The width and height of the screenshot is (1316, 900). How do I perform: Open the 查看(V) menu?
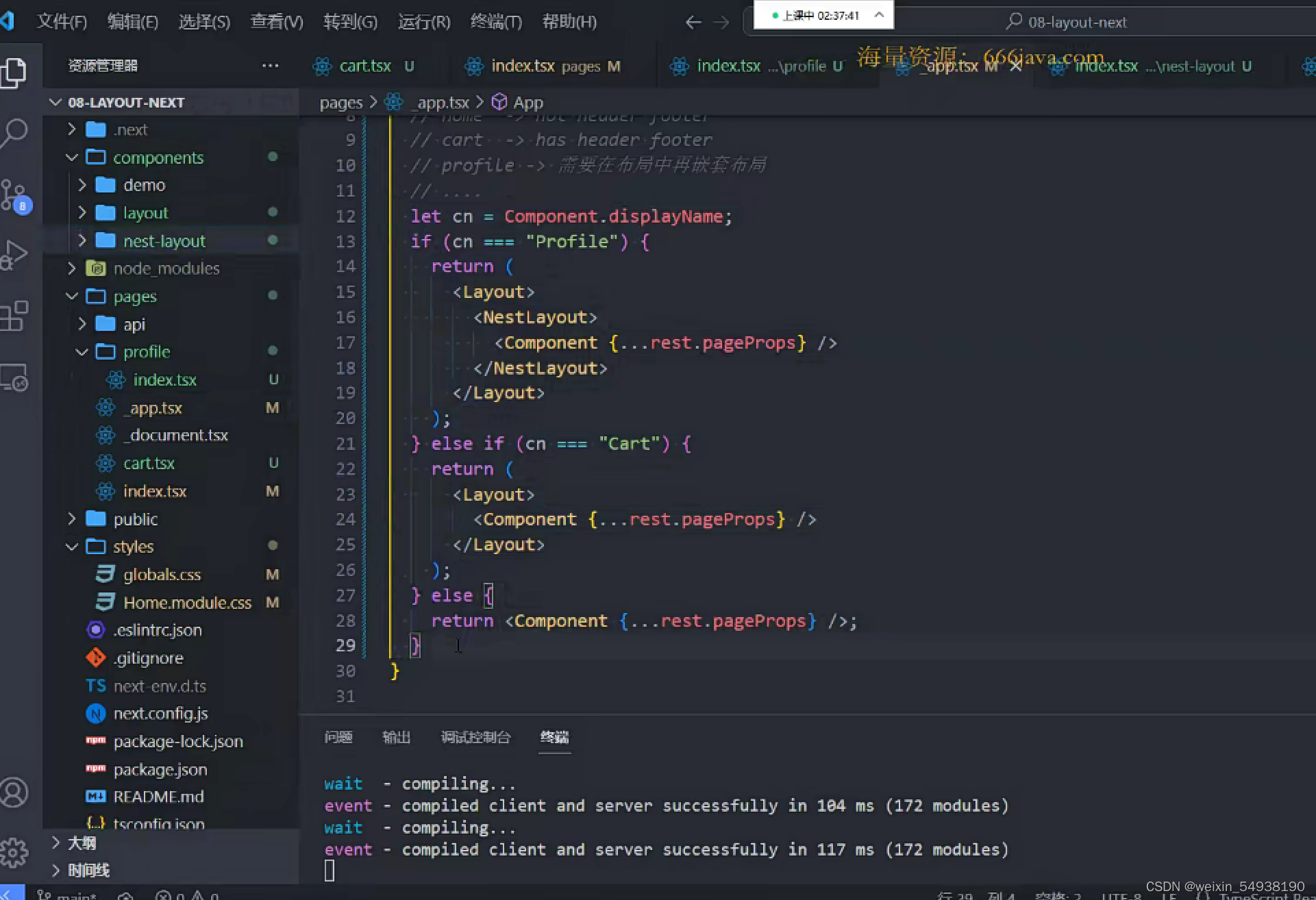(x=277, y=22)
